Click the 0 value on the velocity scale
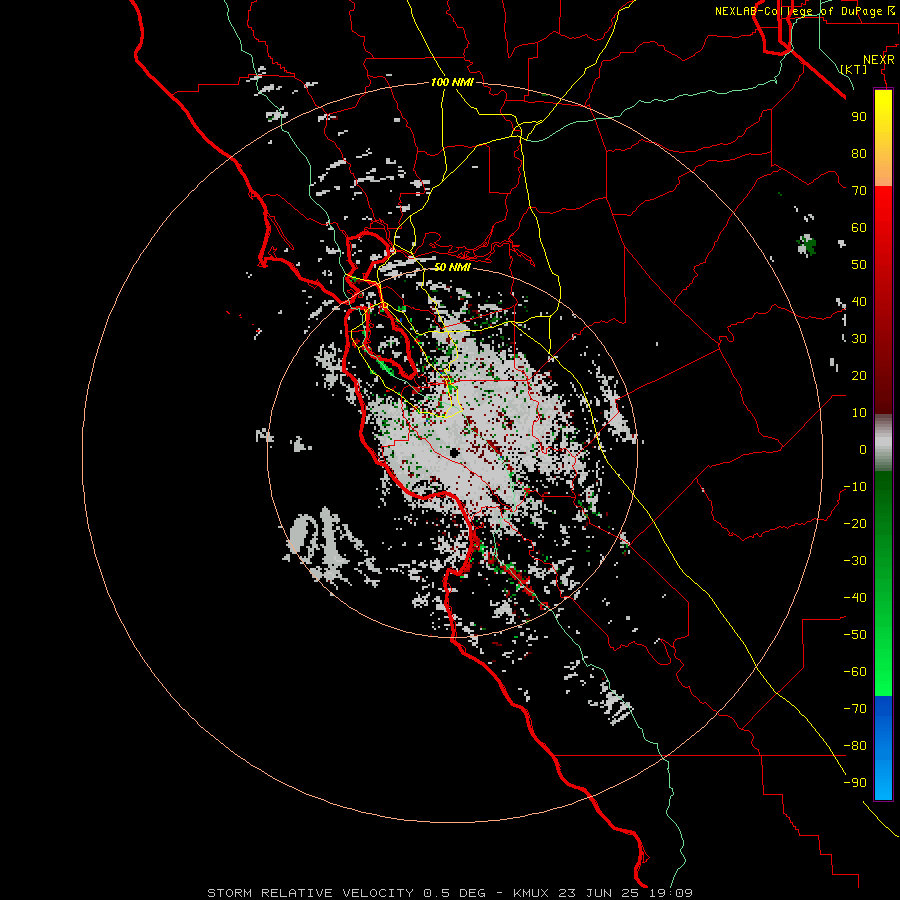Screen dimensions: 900x900 (863, 449)
